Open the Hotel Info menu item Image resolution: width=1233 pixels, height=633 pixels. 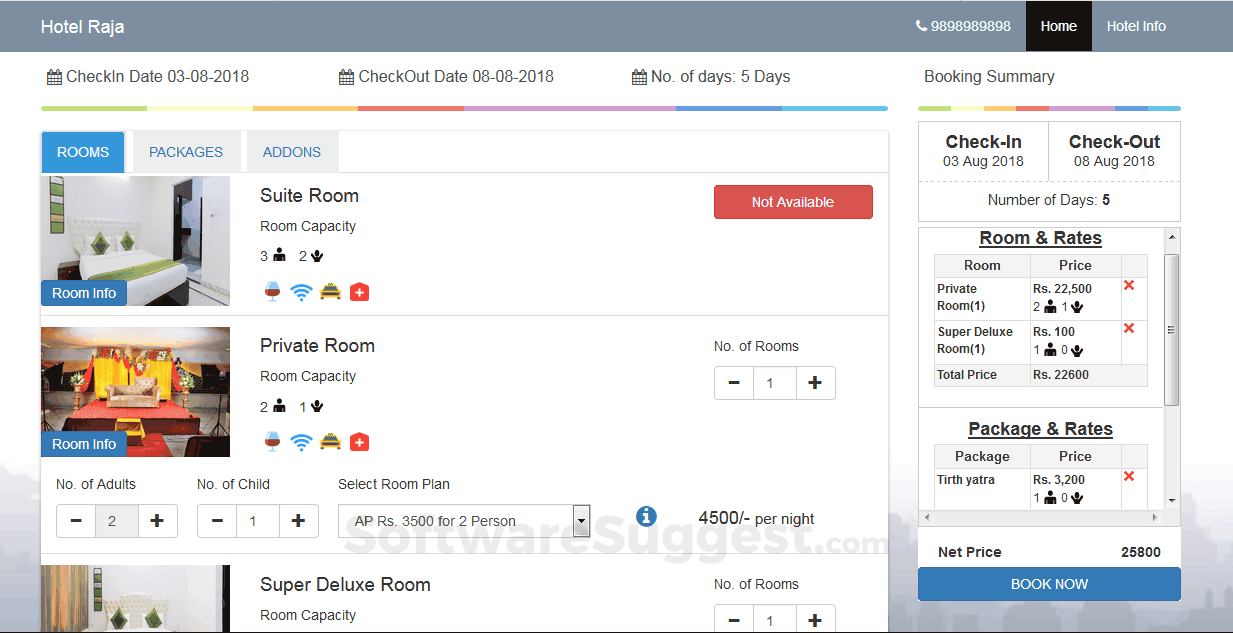1136,26
